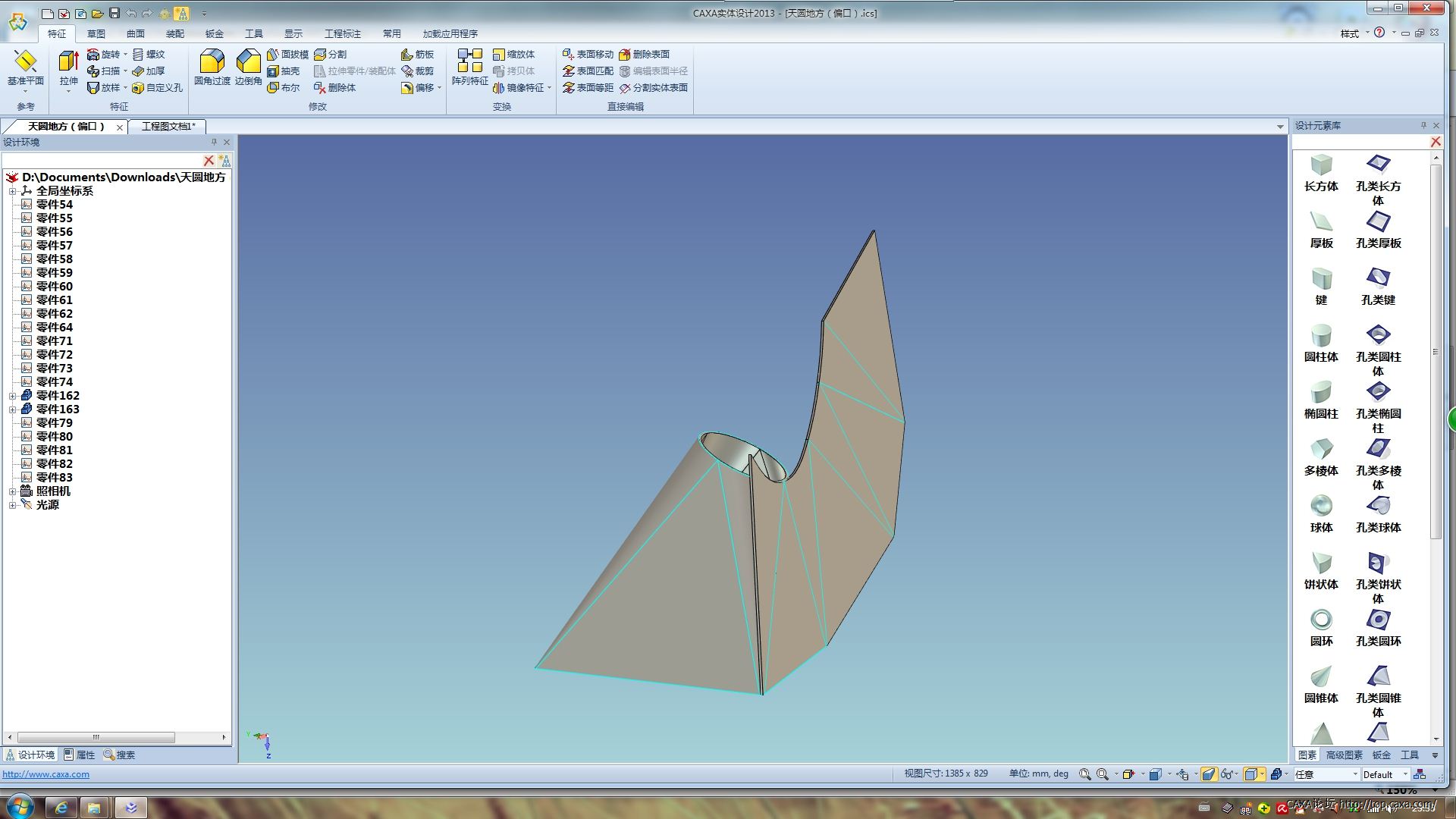Select the 筋板 rib tool
1456x819 pixels.
(x=418, y=55)
